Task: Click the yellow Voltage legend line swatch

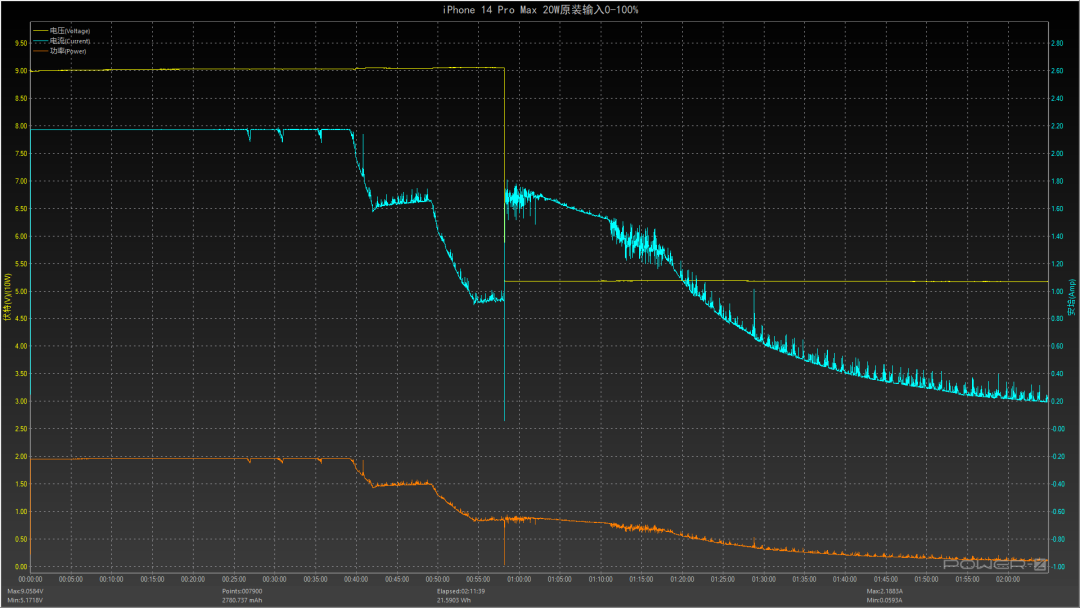Action: point(40,31)
